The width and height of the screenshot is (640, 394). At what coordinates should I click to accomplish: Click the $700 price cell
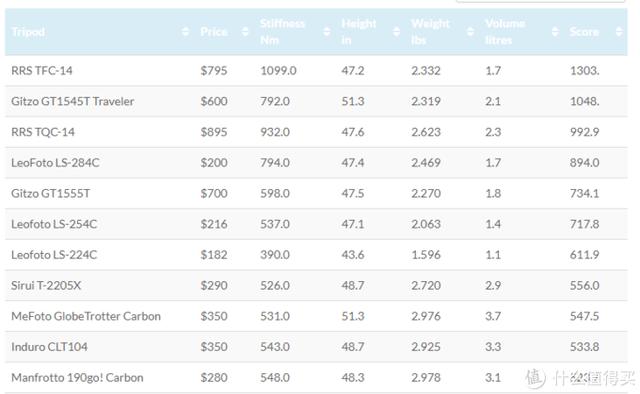214,193
